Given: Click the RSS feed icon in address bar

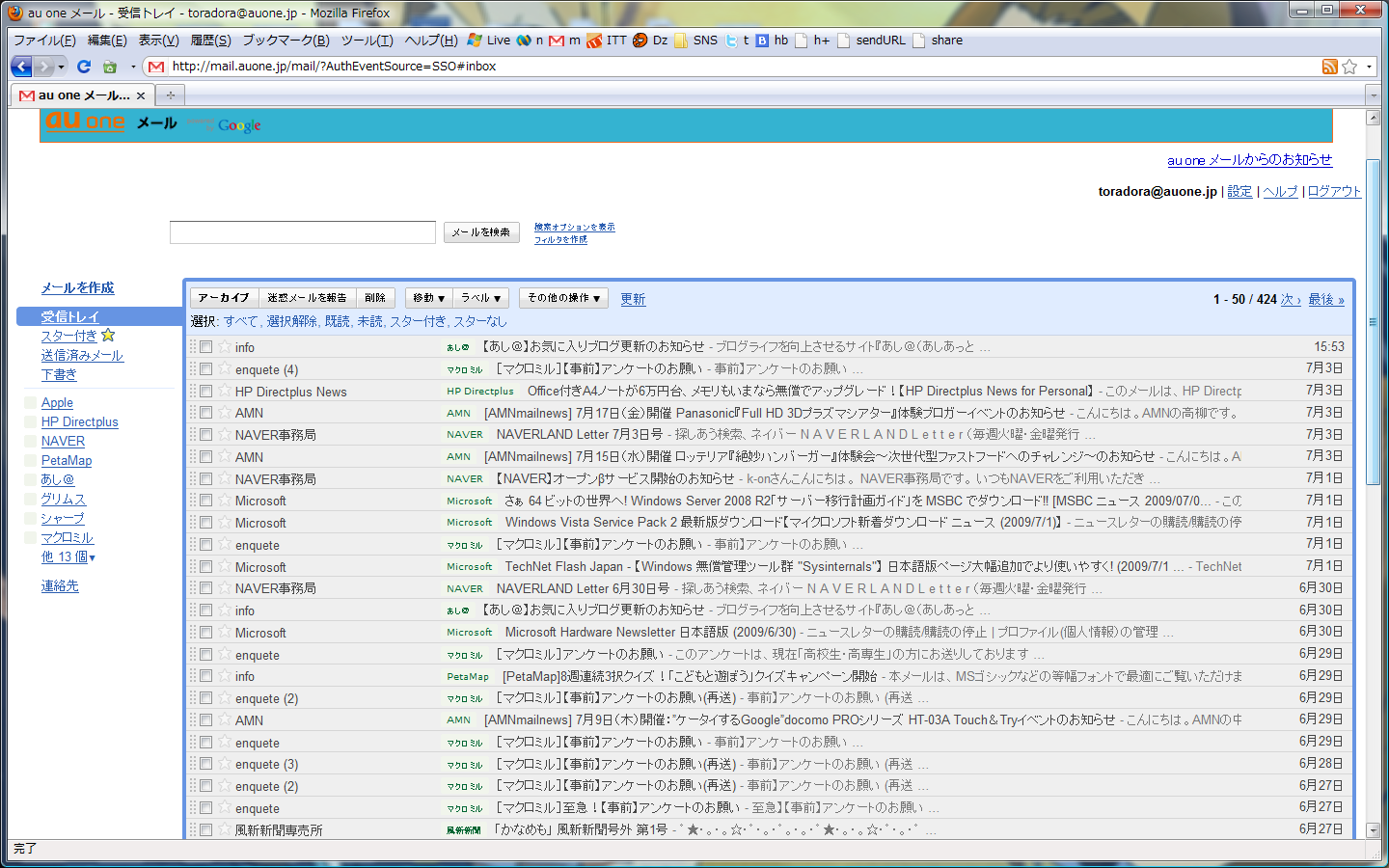Looking at the screenshot, I should (1330, 67).
